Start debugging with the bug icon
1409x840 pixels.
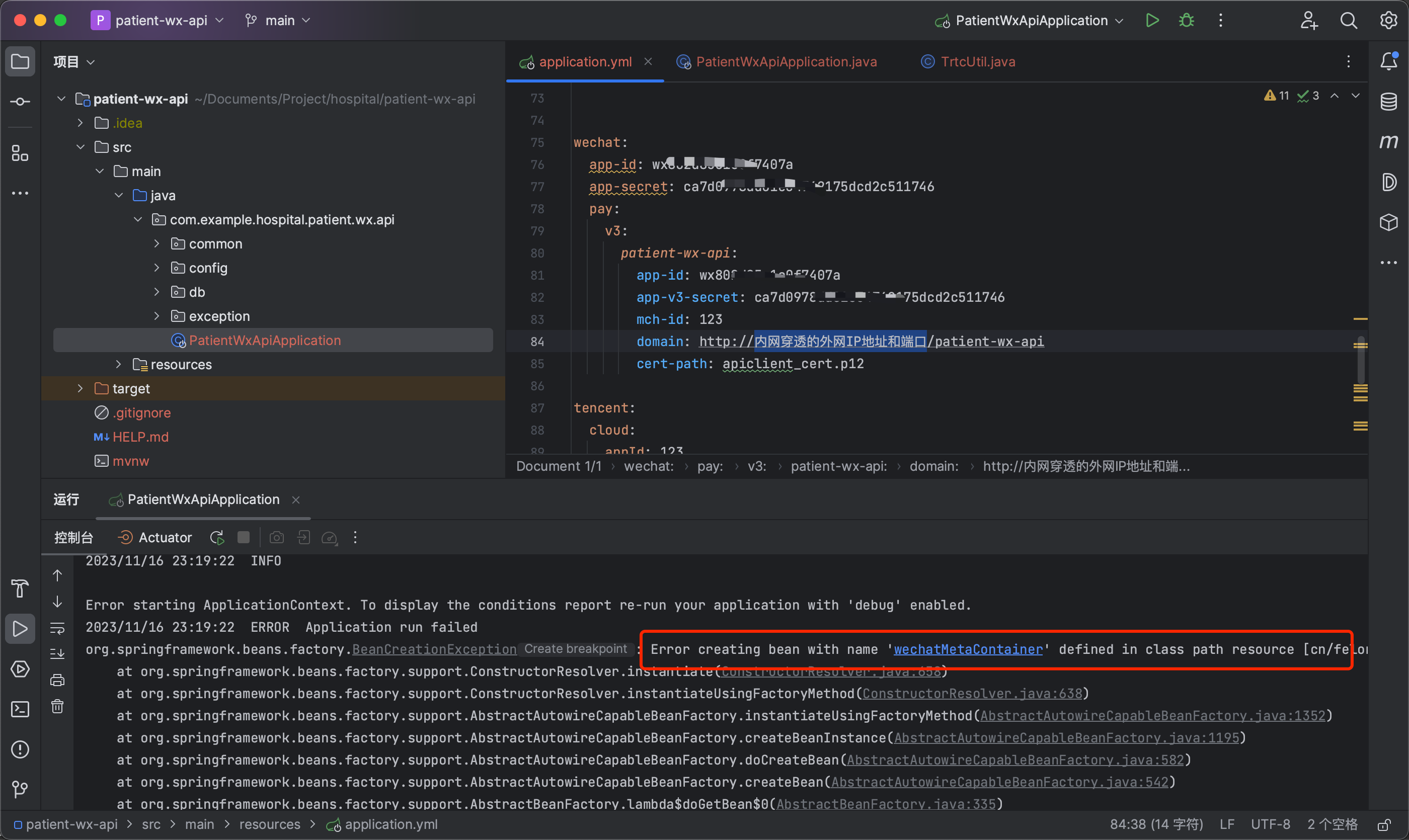click(1187, 21)
